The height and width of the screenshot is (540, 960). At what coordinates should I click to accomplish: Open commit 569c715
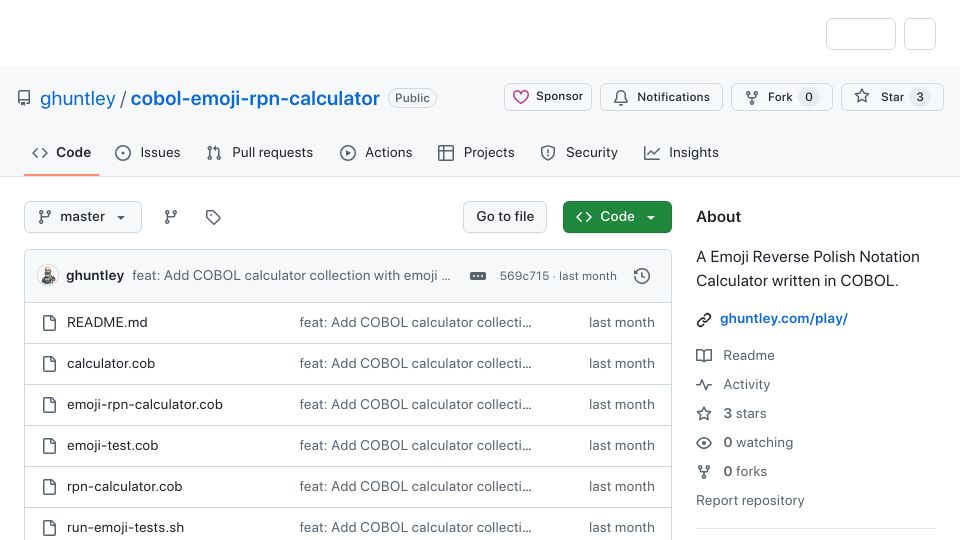coord(524,276)
